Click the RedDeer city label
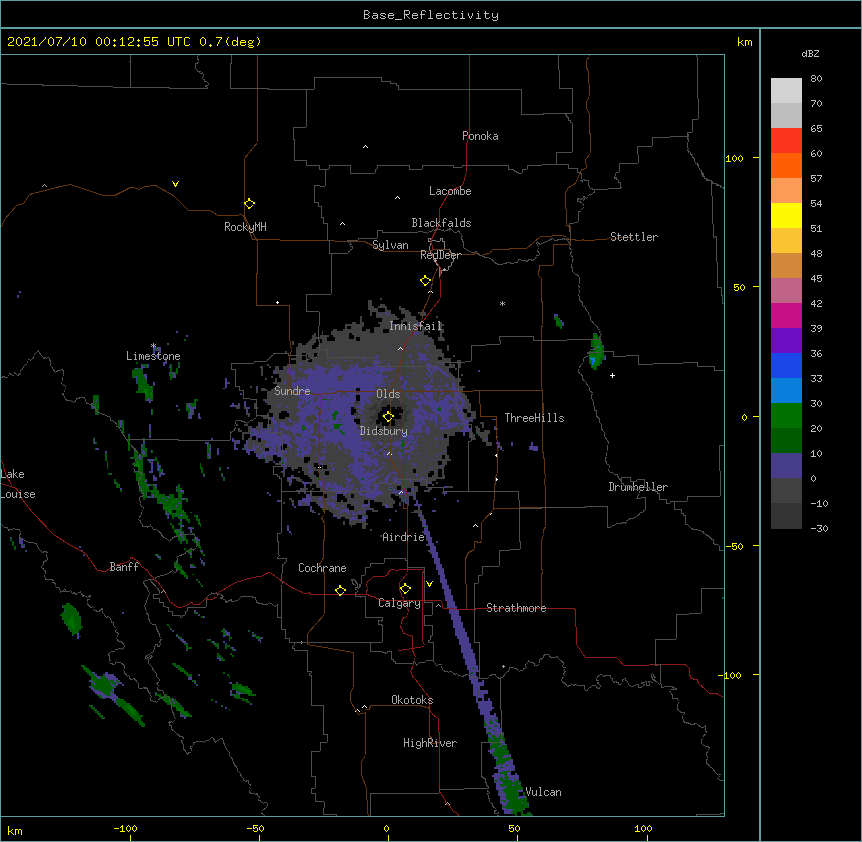This screenshot has width=862, height=842. tap(440, 255)
